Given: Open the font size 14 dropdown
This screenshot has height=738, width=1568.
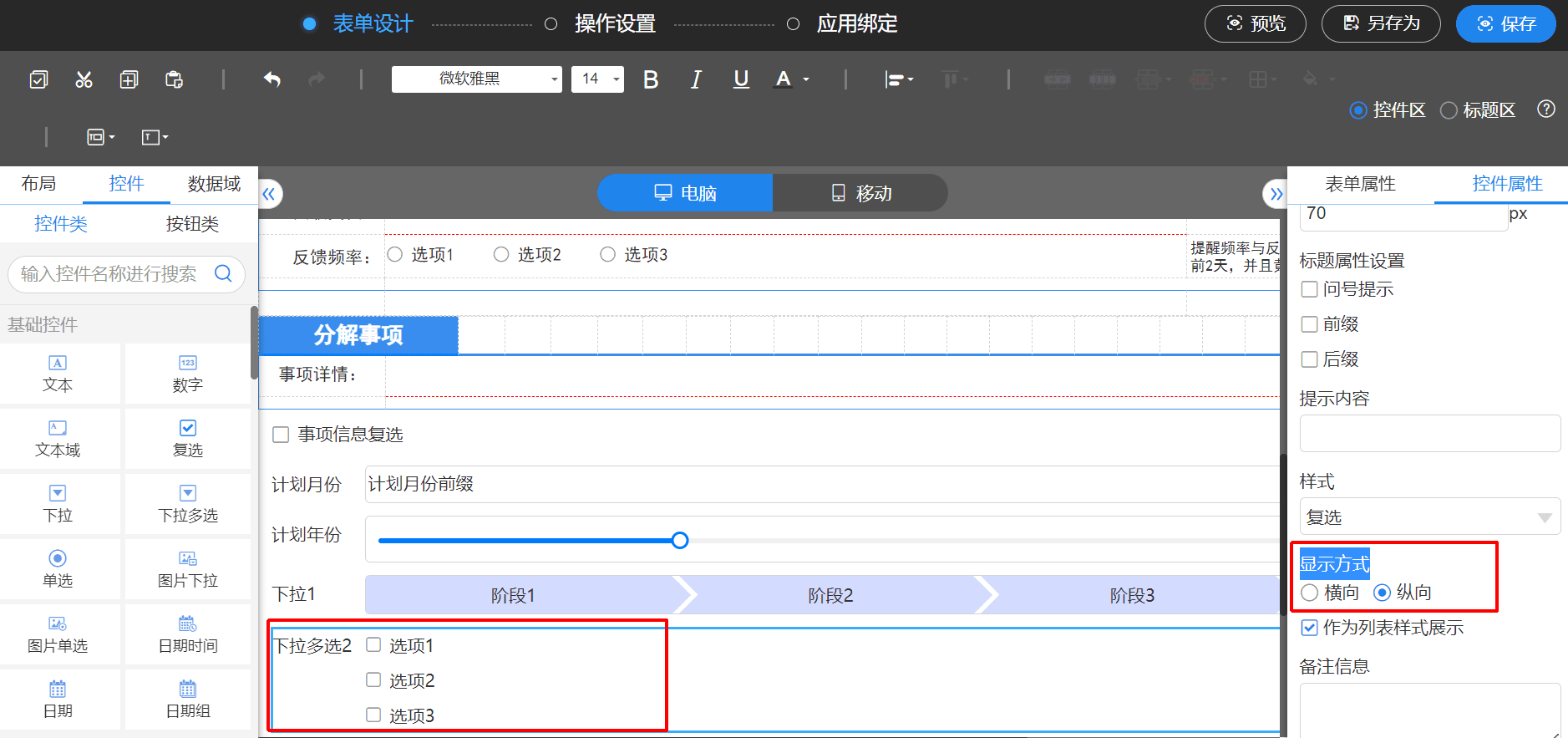Looking at the screenshot, I should [597, 79].
